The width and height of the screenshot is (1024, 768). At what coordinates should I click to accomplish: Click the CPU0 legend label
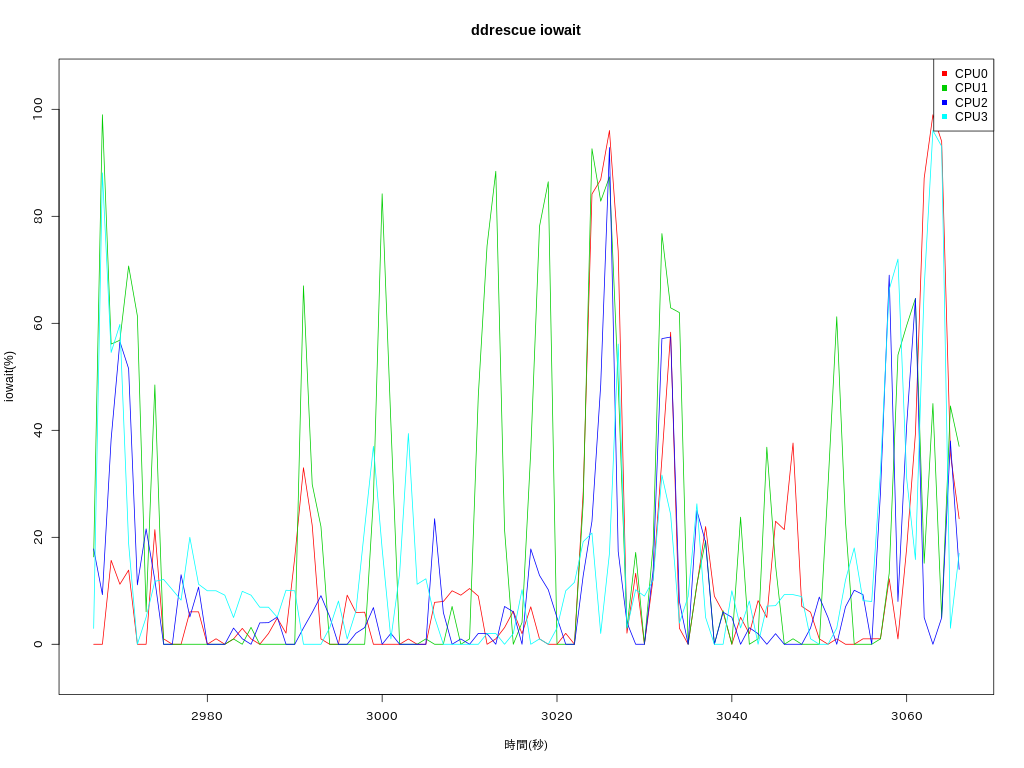pos(970,74)
